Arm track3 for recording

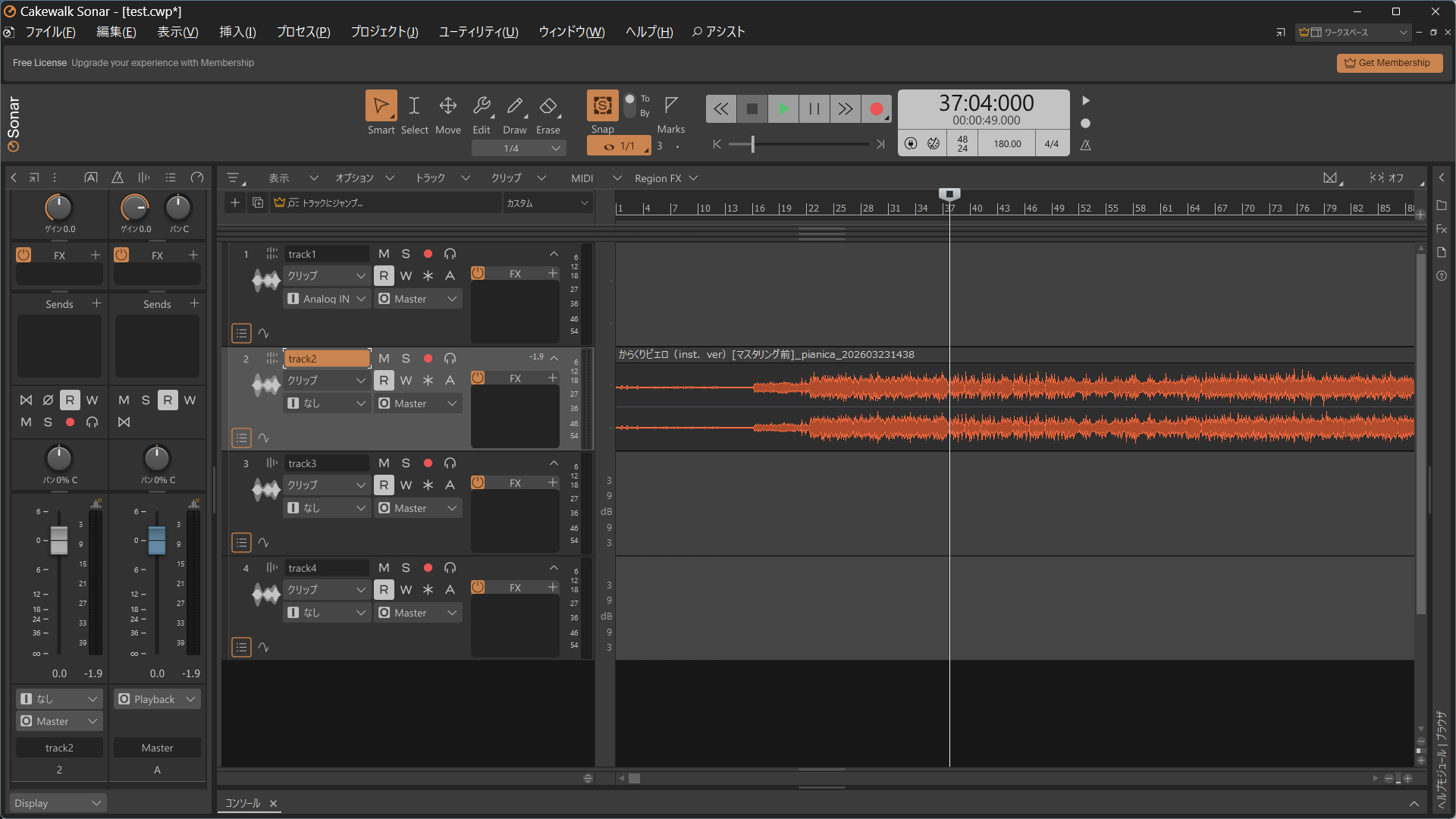[x=428, y=463]
